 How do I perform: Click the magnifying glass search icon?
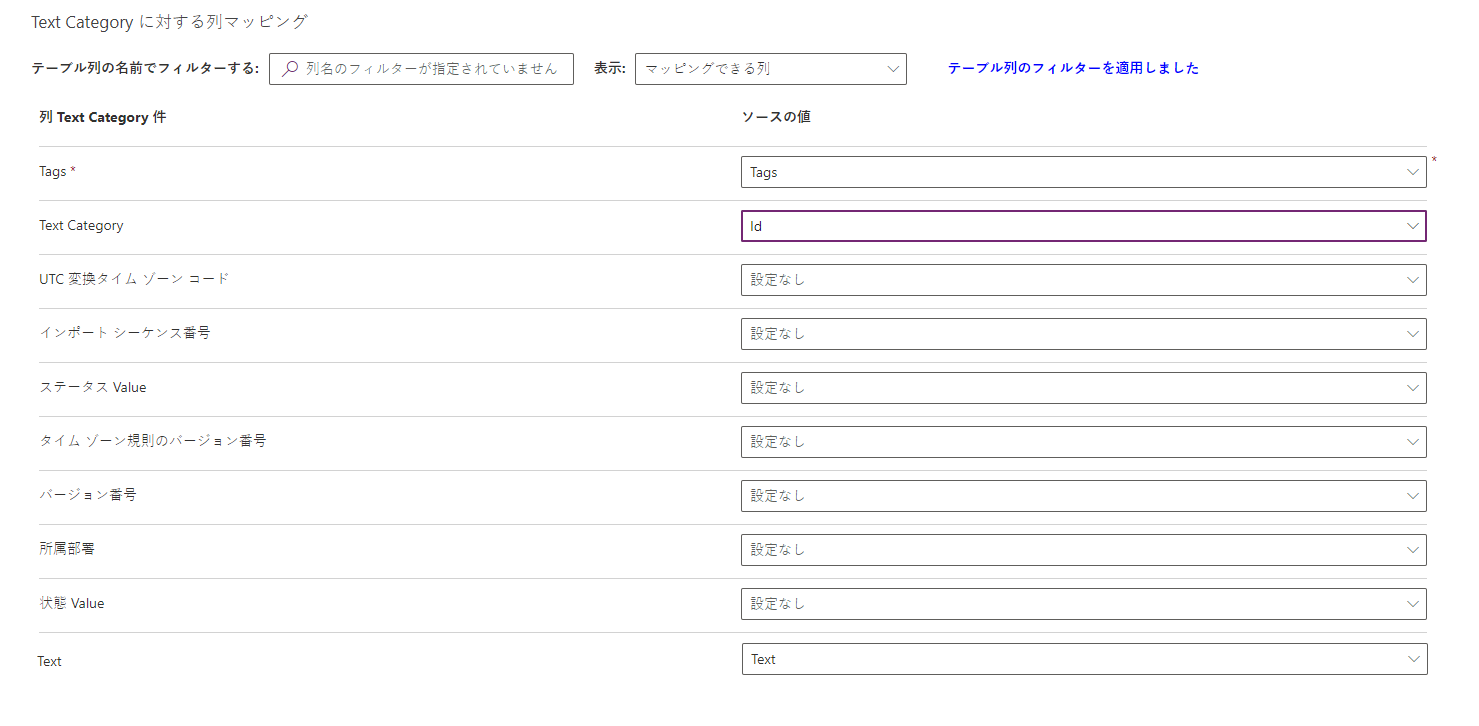(289, 68)
